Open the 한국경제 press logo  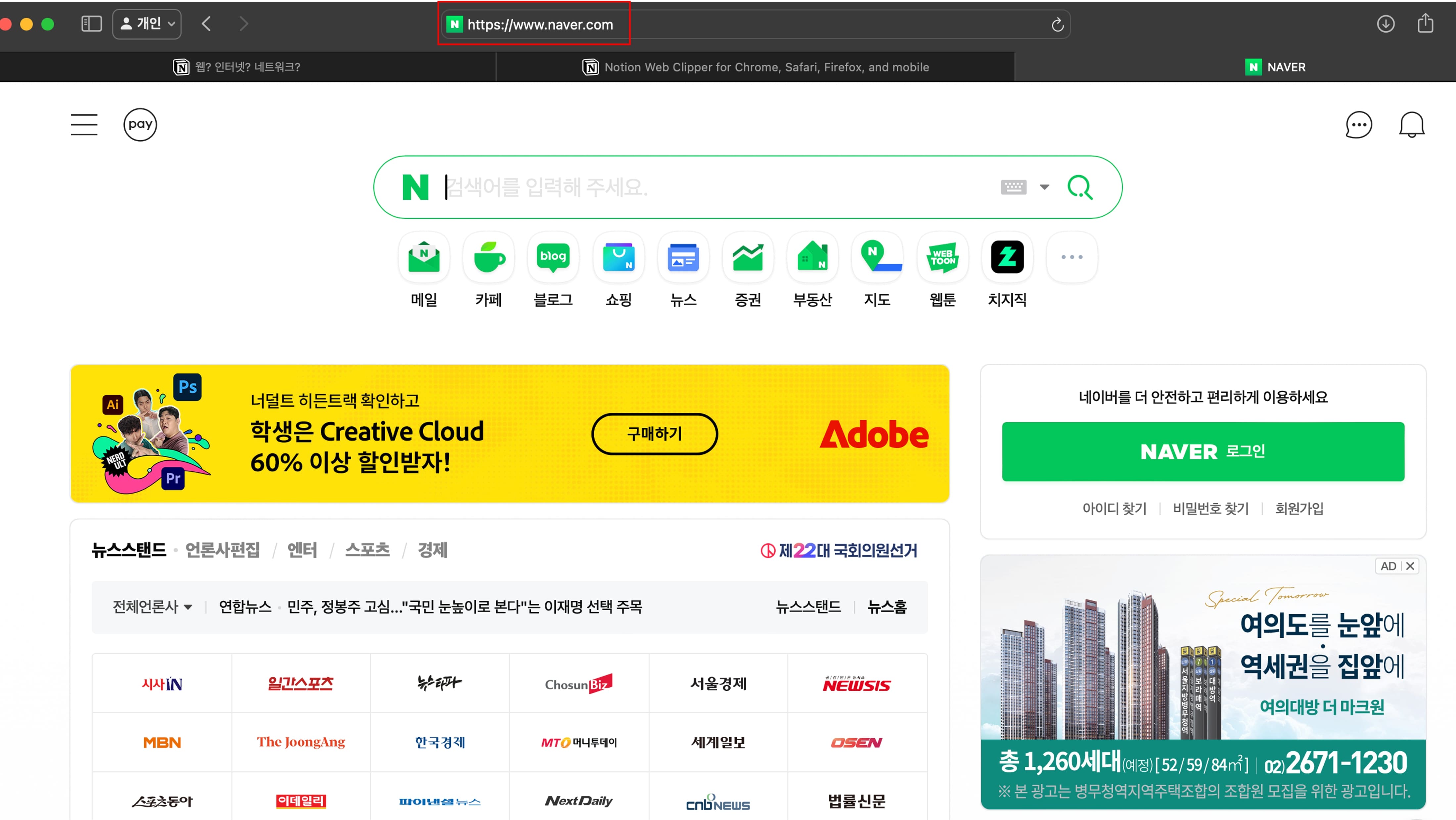(440, 743)
